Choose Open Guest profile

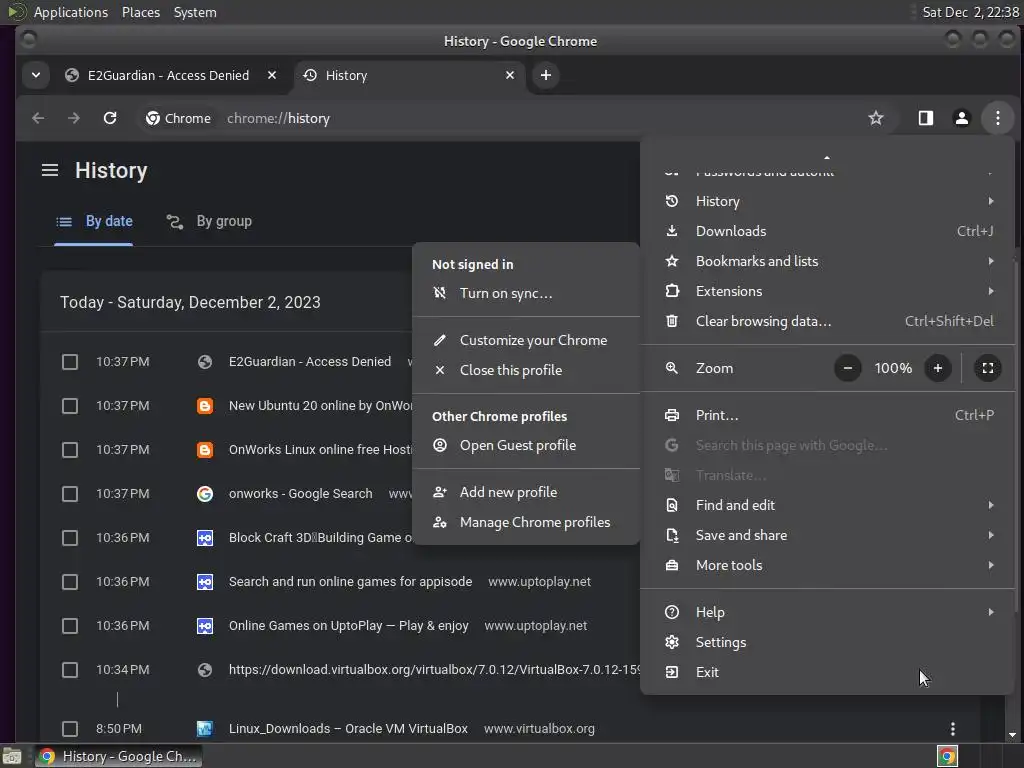tap(526, 445)
